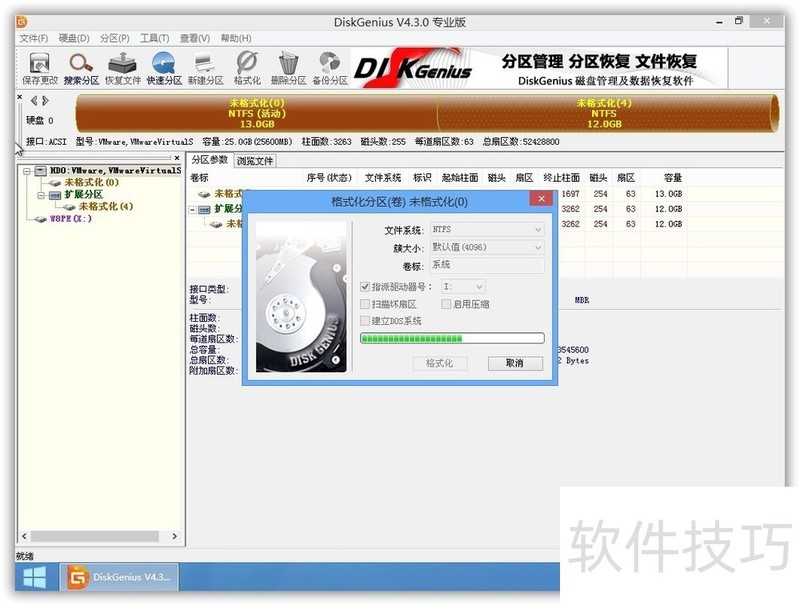Select the 格式化 (Format) toolbar icon
The width and height of the screenshot is (800, 606).
247,68
